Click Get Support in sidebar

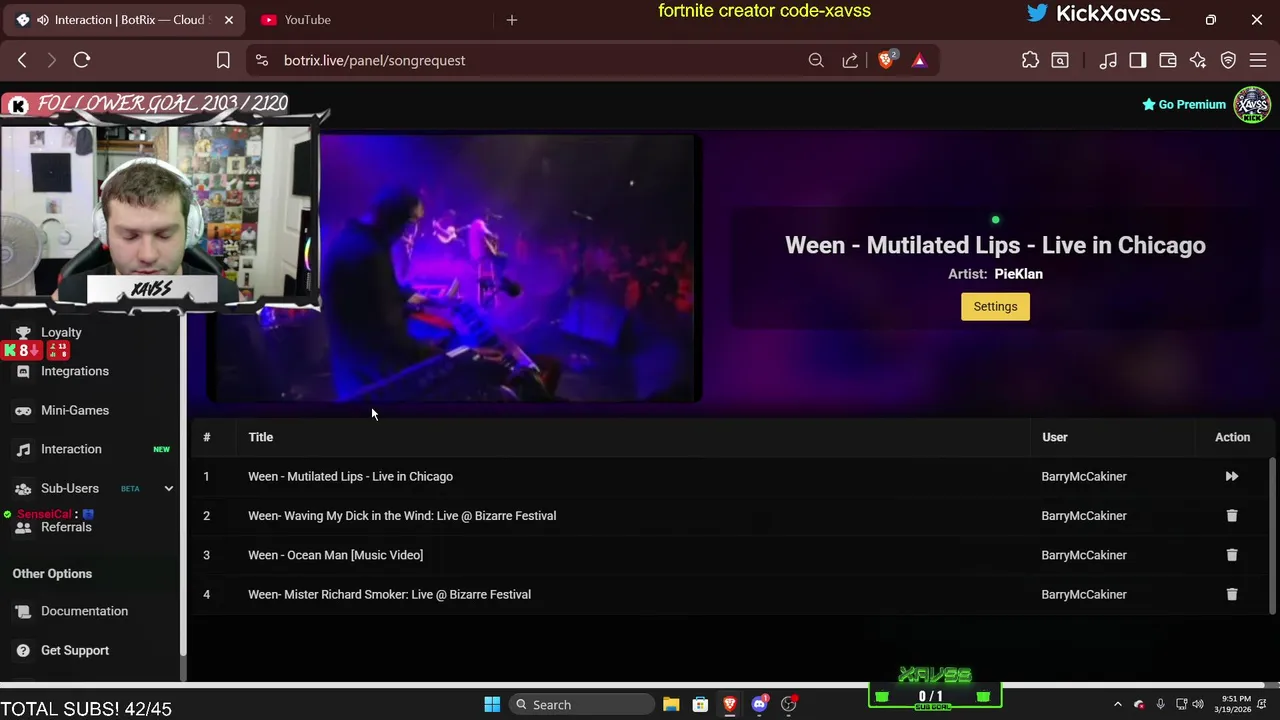[75, 650]
